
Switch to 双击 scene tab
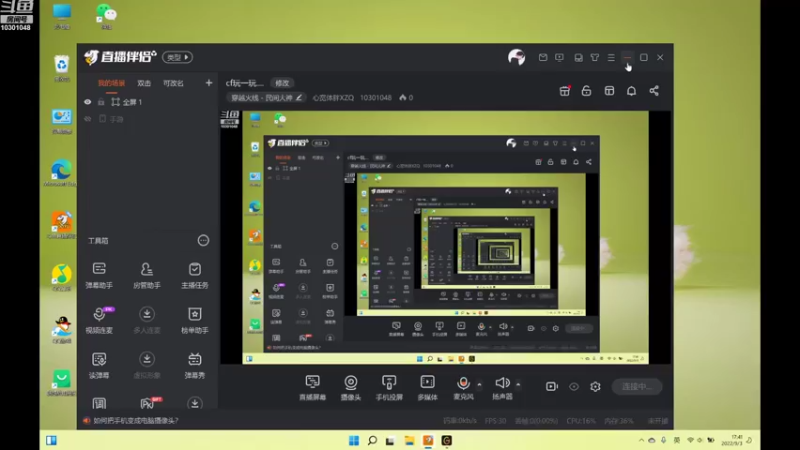coord(144,83)
